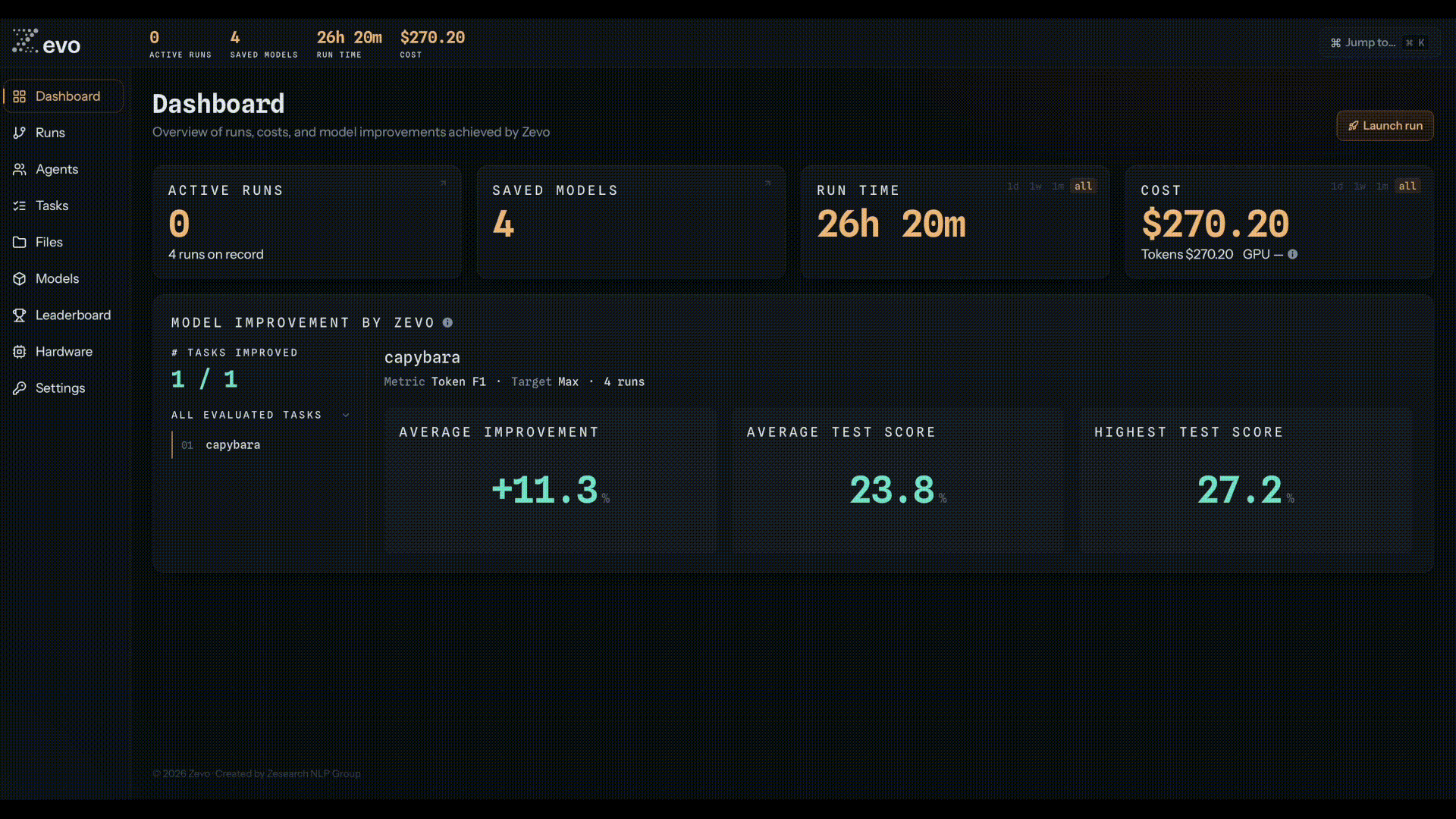Click the Models cube icon in sidebar
The width and height of the screenshot is (1456, 819).
coord(20,278)
